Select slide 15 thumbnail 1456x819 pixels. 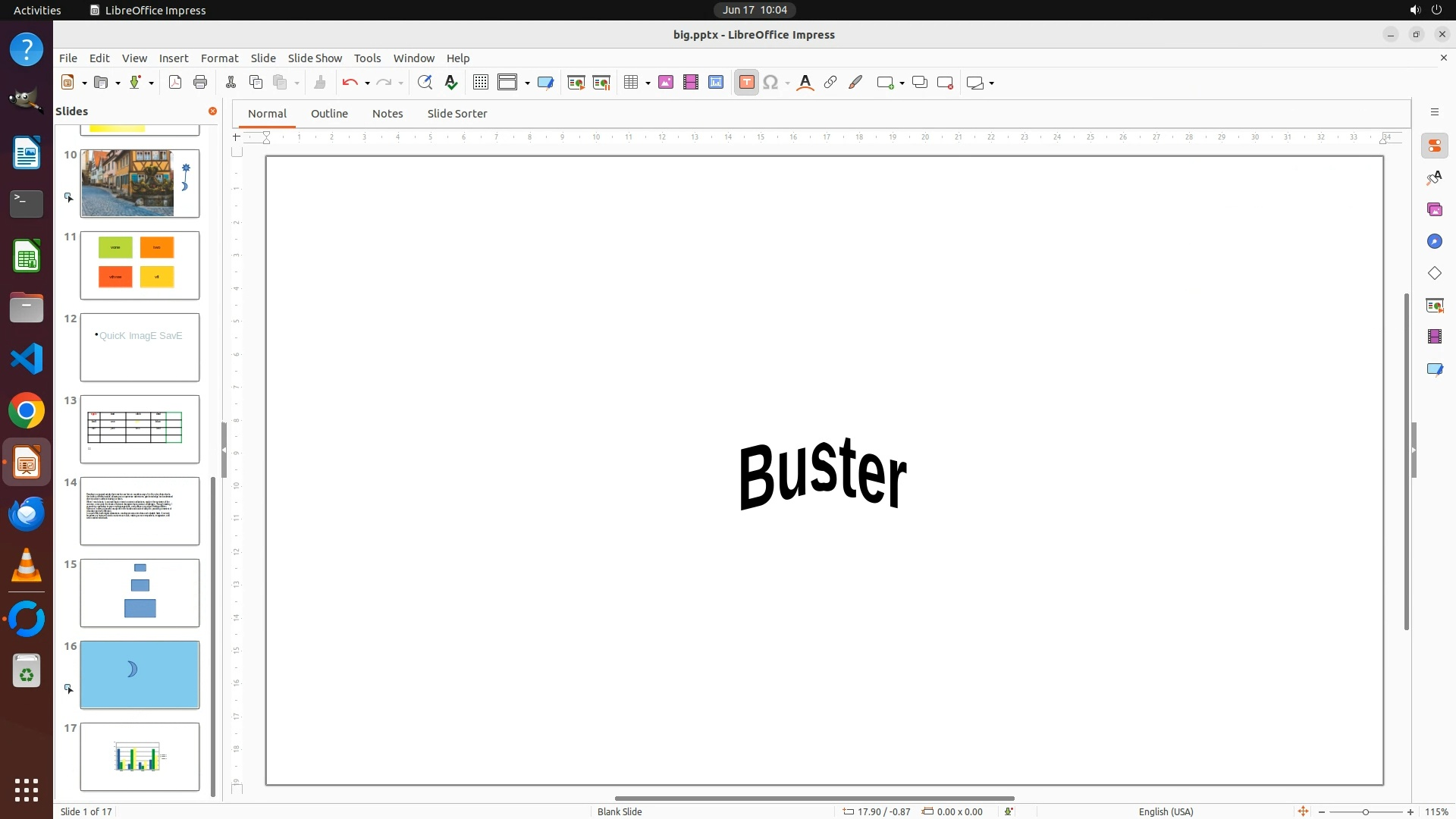click(140, 593)
